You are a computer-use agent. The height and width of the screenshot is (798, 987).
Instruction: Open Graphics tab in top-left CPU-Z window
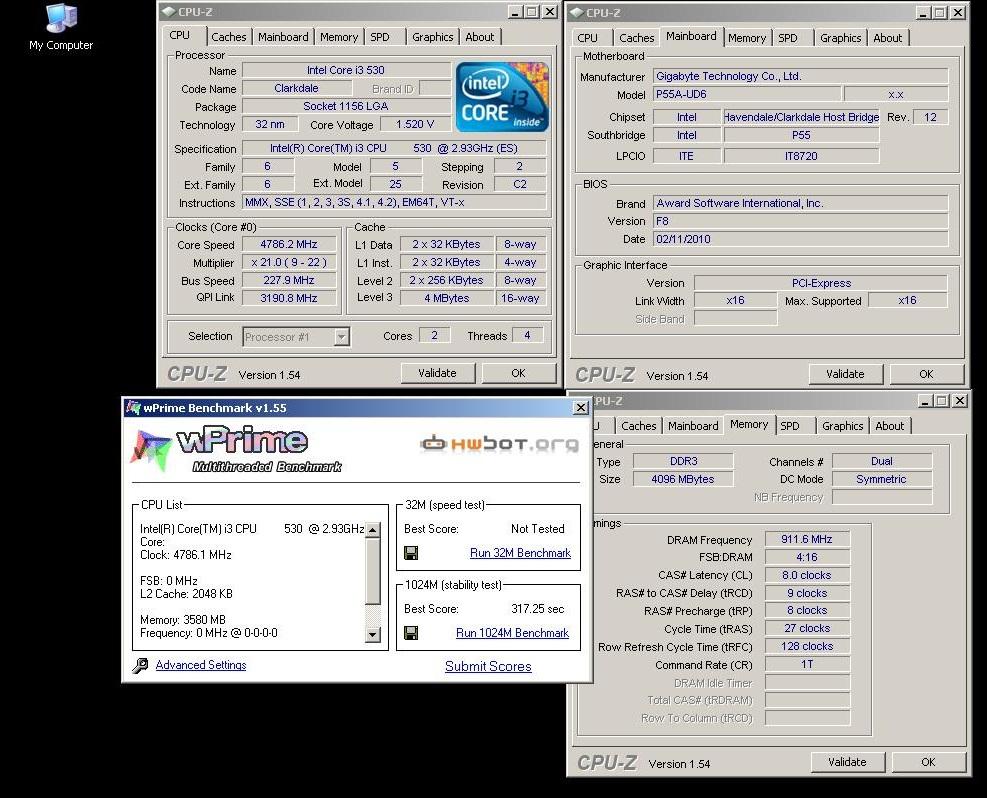[432, 37]
